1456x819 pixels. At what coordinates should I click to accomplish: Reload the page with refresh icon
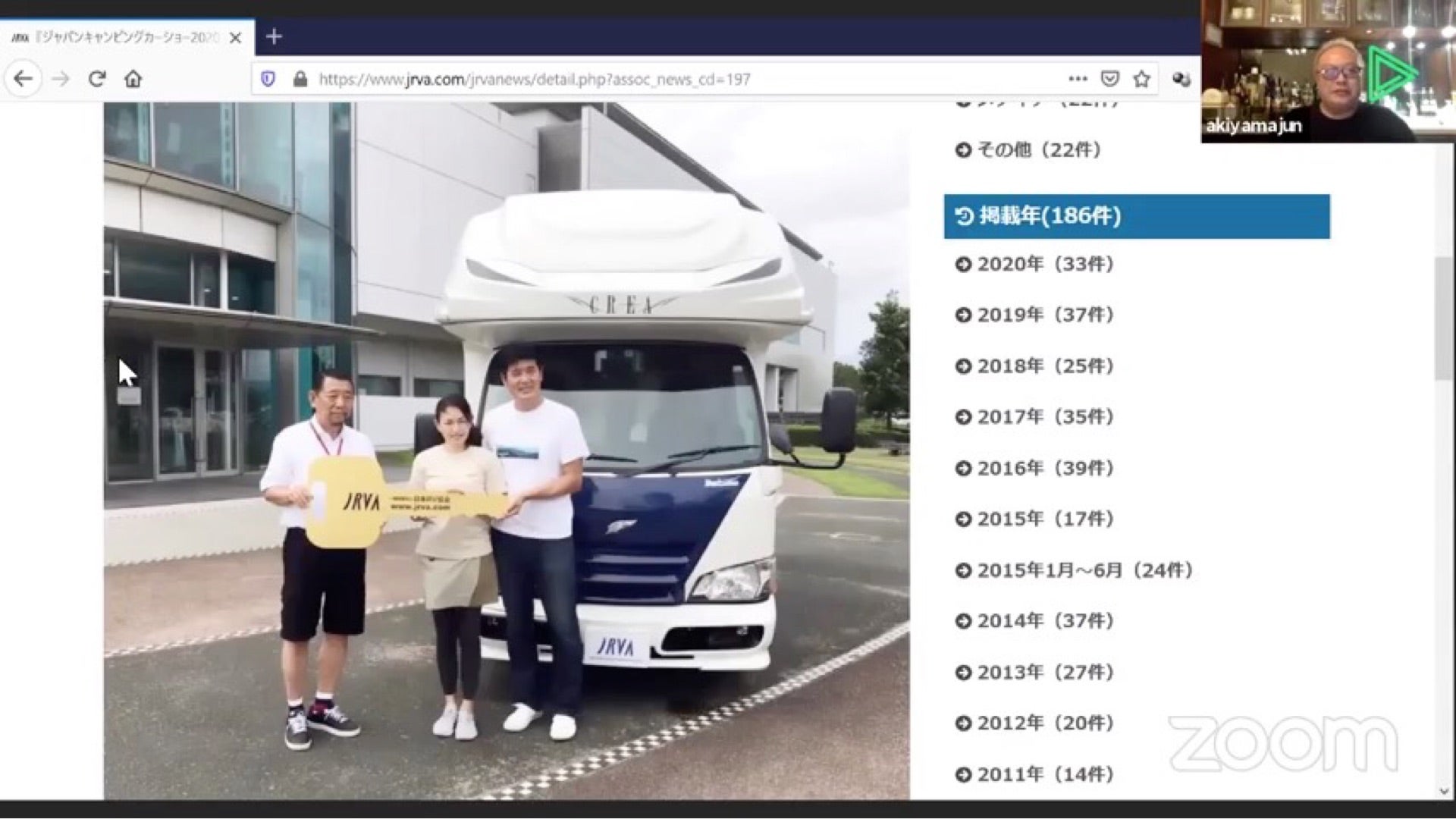[97, 79]
